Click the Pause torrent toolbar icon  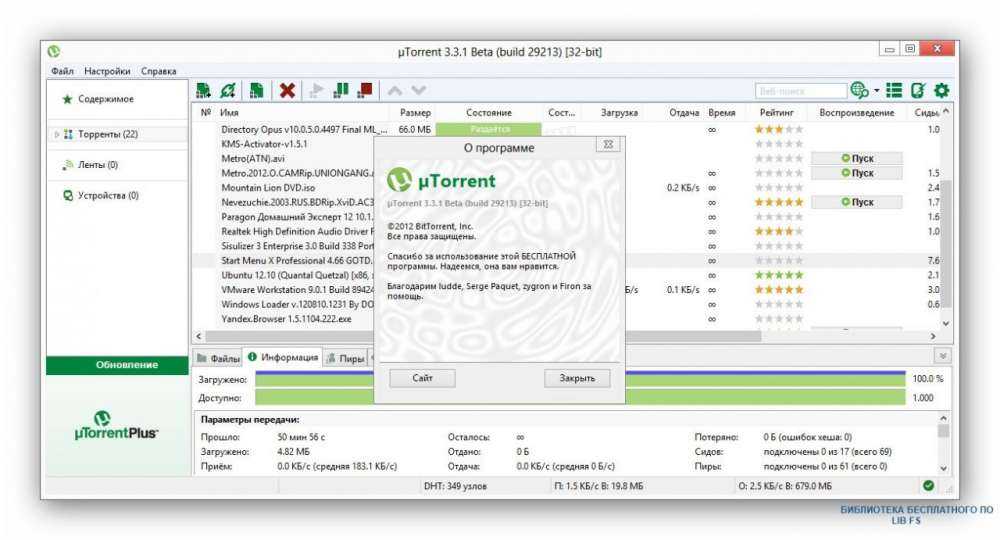[x=341, y=91]
